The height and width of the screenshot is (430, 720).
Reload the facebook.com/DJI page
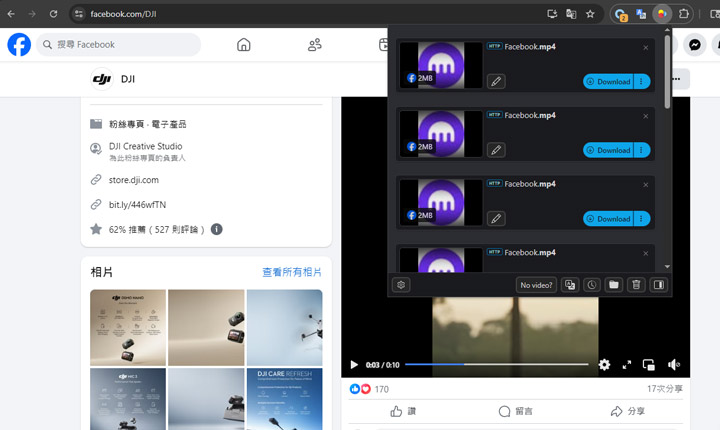(53, 14)
